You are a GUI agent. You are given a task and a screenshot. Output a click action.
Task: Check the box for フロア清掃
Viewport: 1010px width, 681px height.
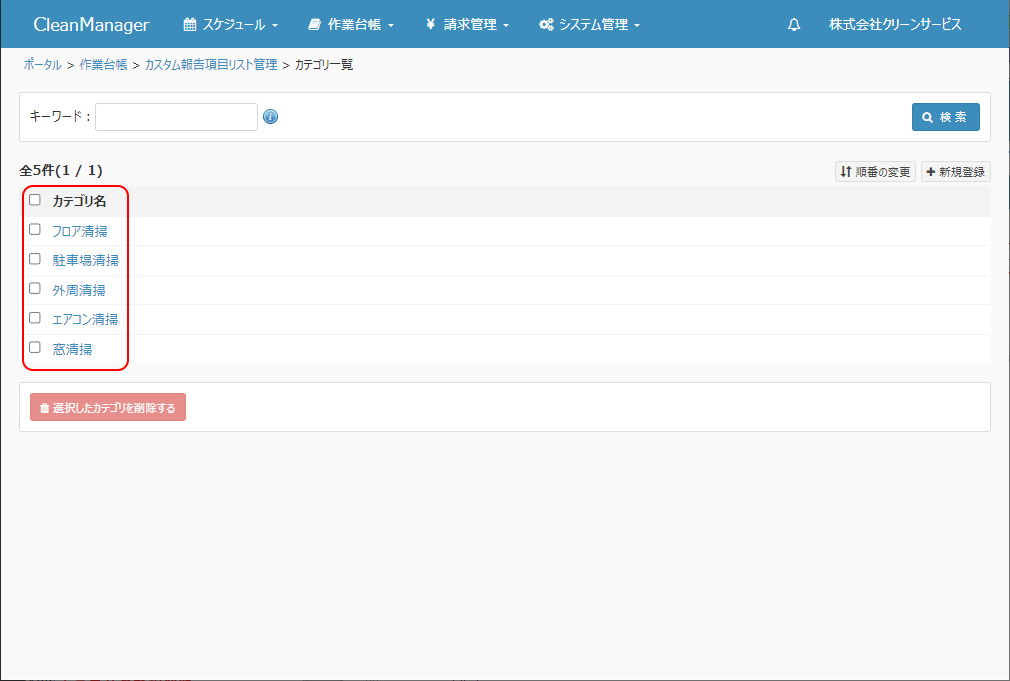pos(35,230)
